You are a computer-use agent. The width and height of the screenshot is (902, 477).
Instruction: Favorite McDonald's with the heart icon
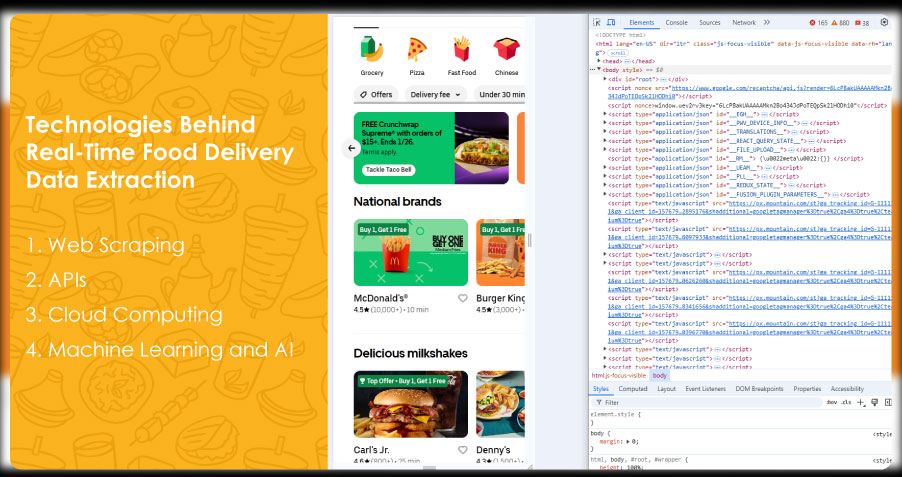click(462, 298)
